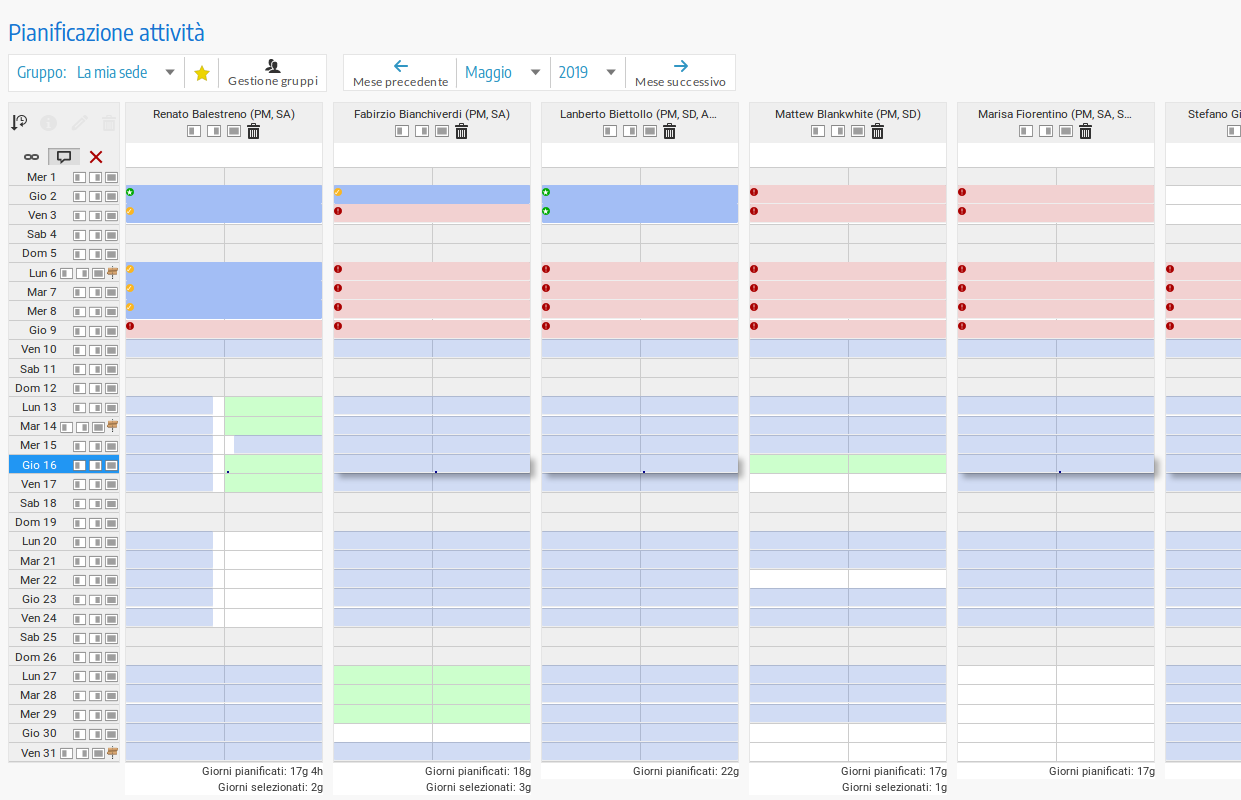Click Lanberto's red cell on Gio 9
Image resolution: width=1241 pixels, height=800 pixels.
(x=640, y=330)
